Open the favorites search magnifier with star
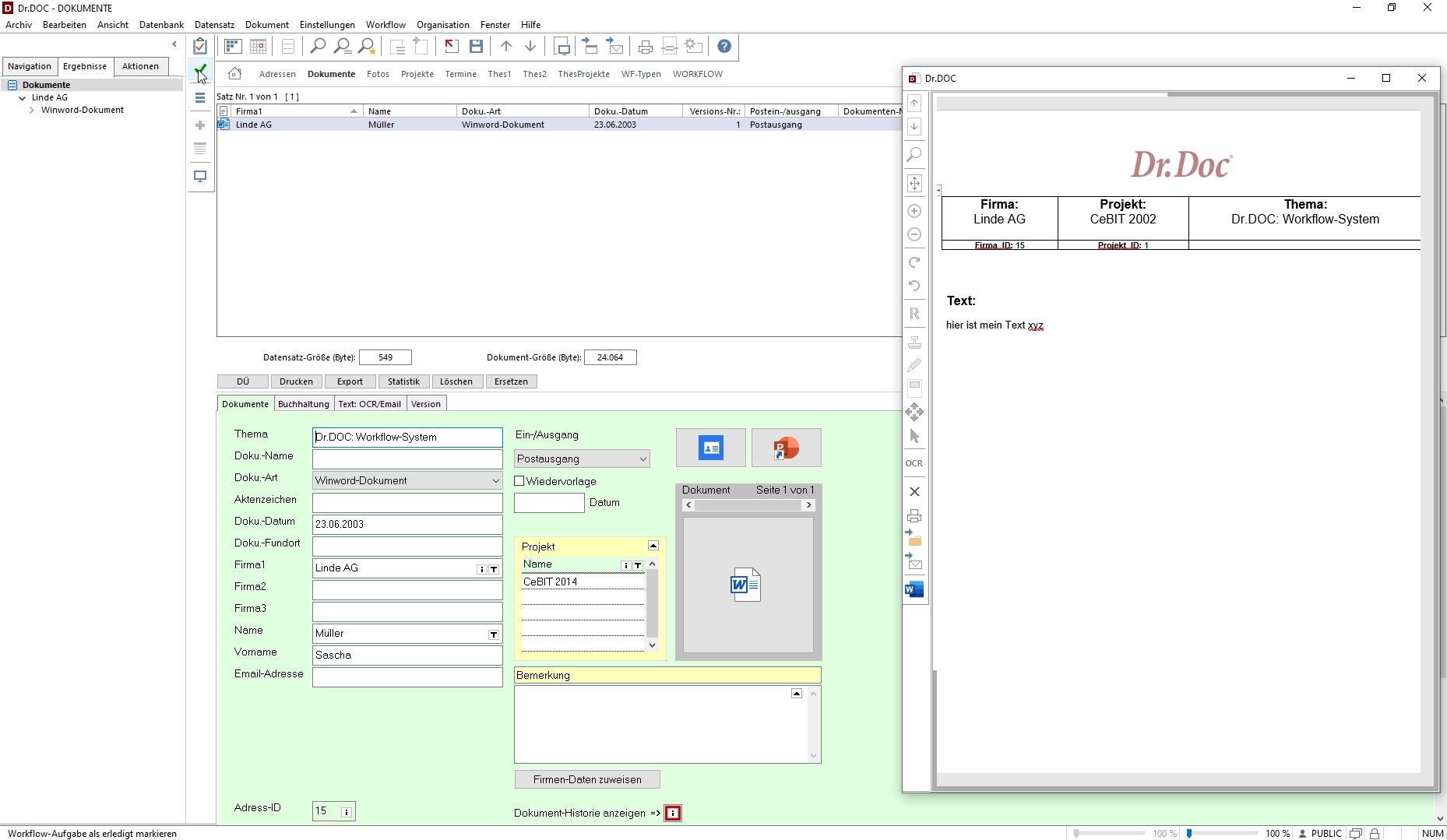Screen dimensions: 1447x840 point(367,47)
